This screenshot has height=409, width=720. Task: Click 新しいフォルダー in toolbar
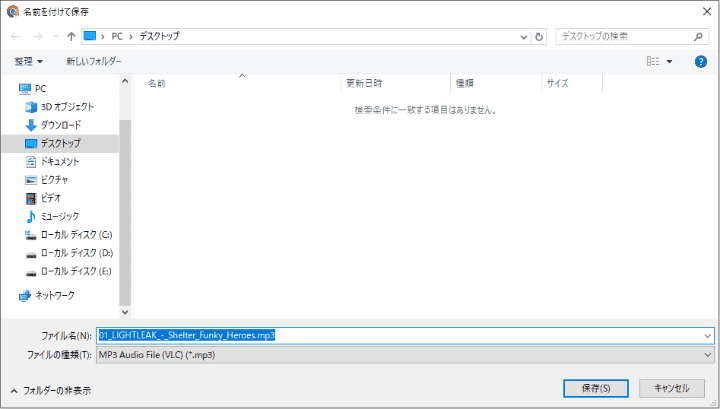(94, 61)
